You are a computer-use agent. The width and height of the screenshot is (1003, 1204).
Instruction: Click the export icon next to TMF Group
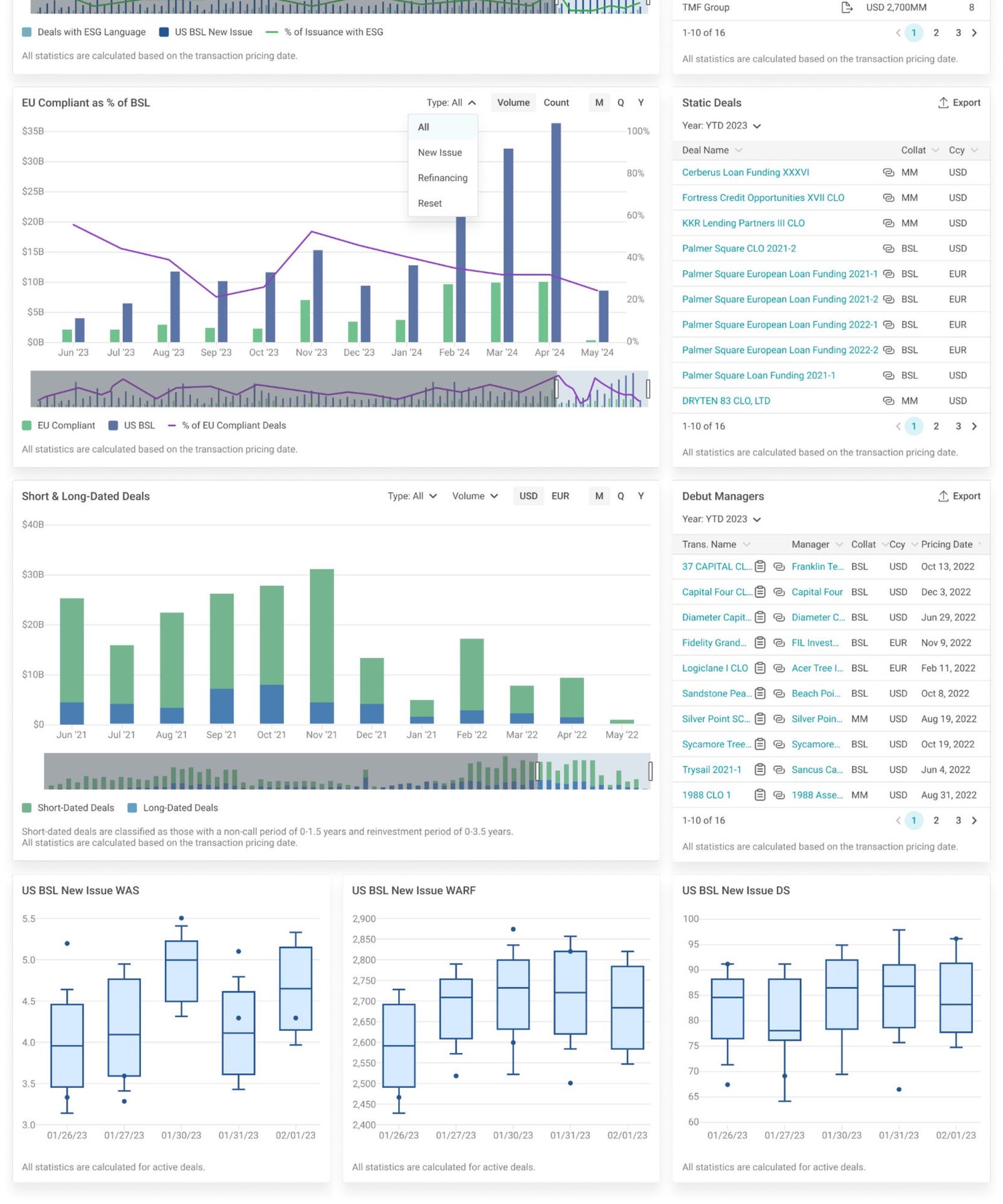tap(847, 8)
